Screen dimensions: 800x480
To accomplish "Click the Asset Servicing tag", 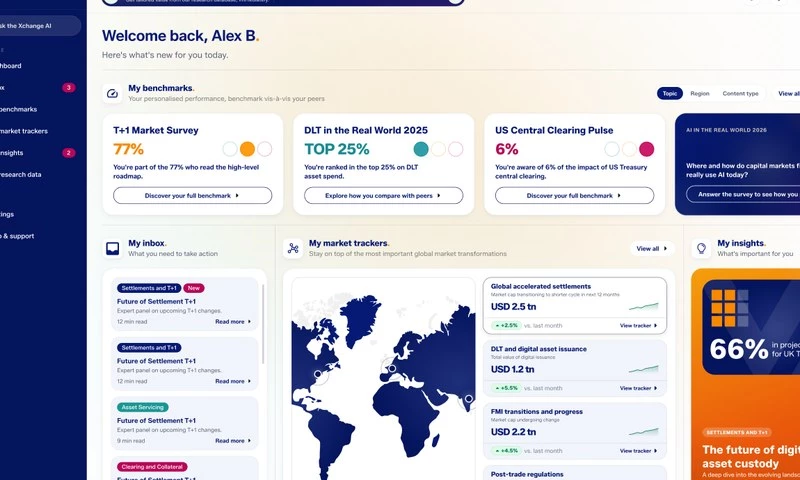I will click(143, 408).
